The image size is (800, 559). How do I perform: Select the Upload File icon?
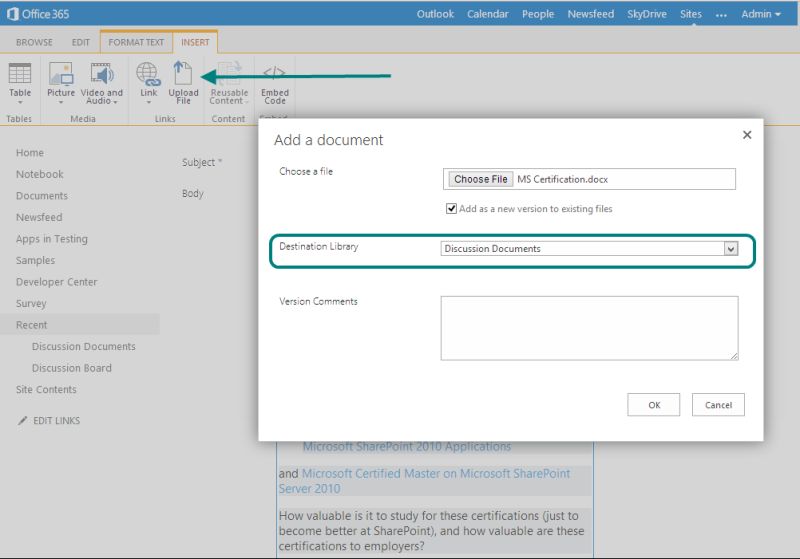point(183,72)
